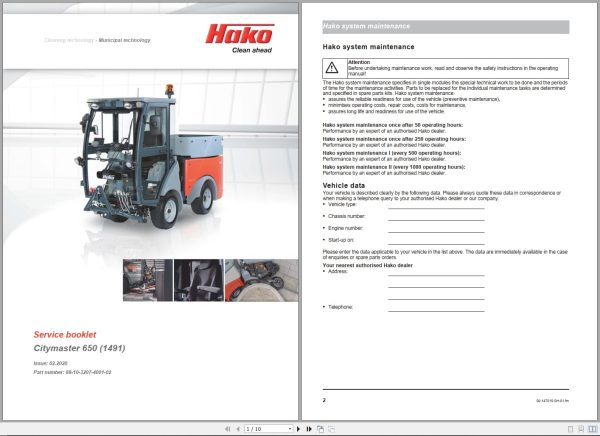
Task: Click 'Your nearest authorised Hako dealer' text
Action: coord(367,265)
